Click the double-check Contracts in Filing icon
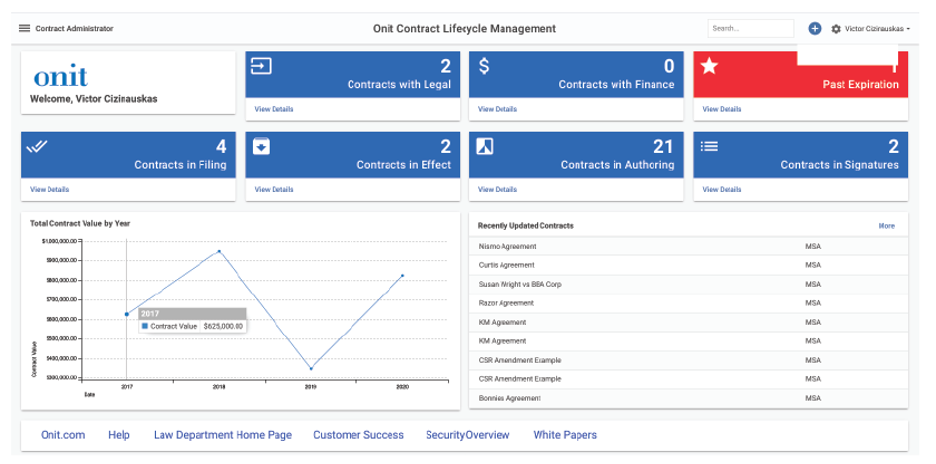The width and height of the screenshot is (936, 464). coord(37,146)
